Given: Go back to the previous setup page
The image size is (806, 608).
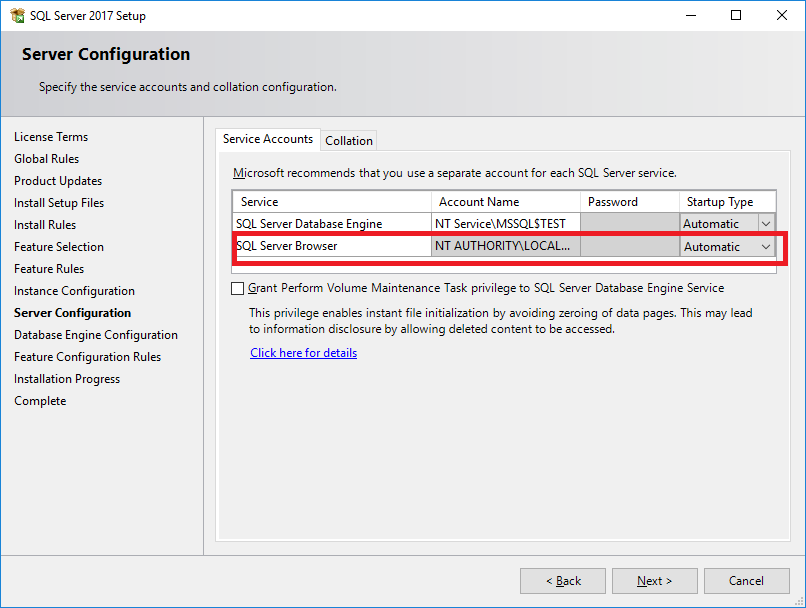Looking at the screenshot, I should click(x=563, y=581).
